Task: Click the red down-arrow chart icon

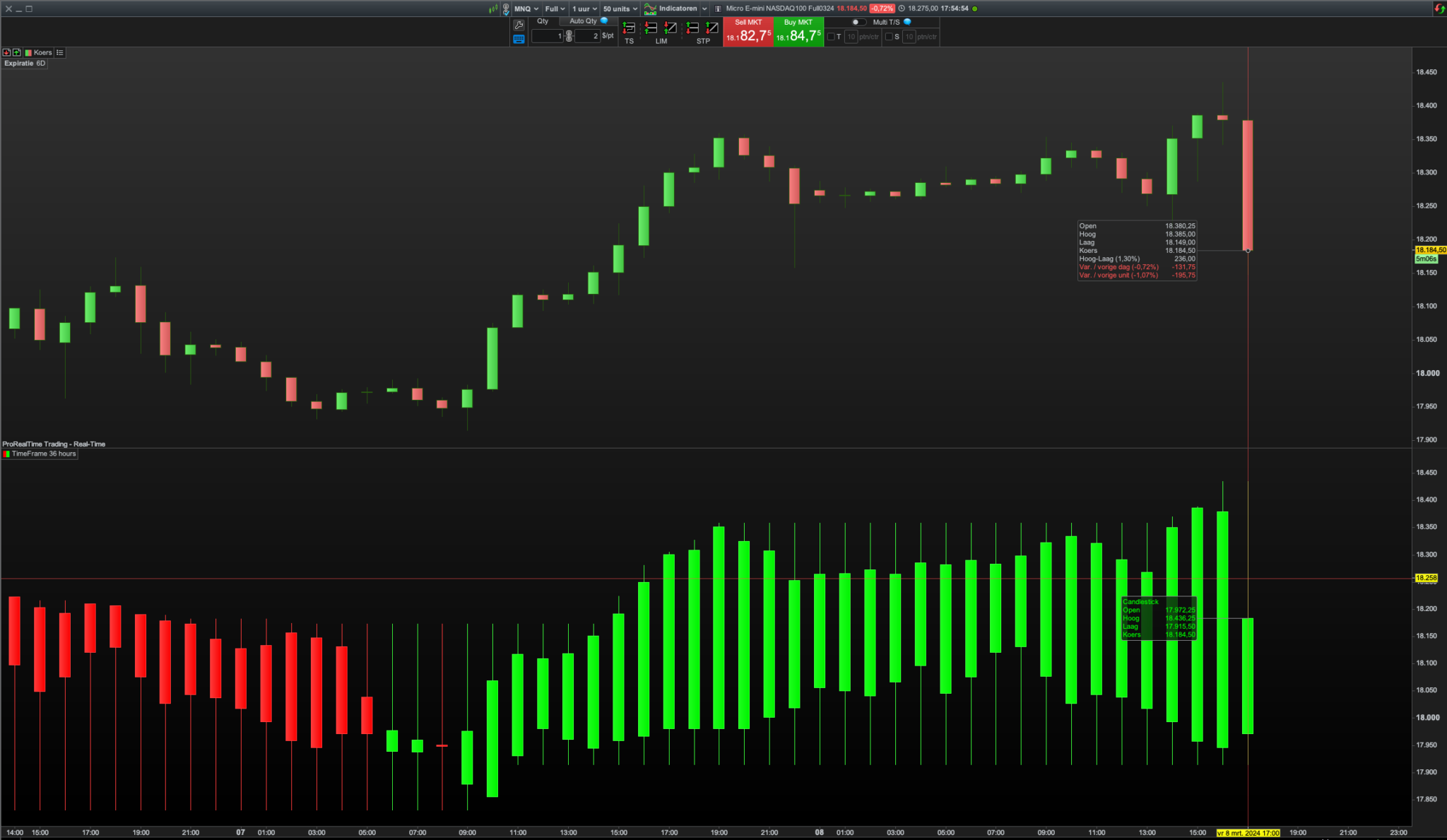Action: (6, 53)
